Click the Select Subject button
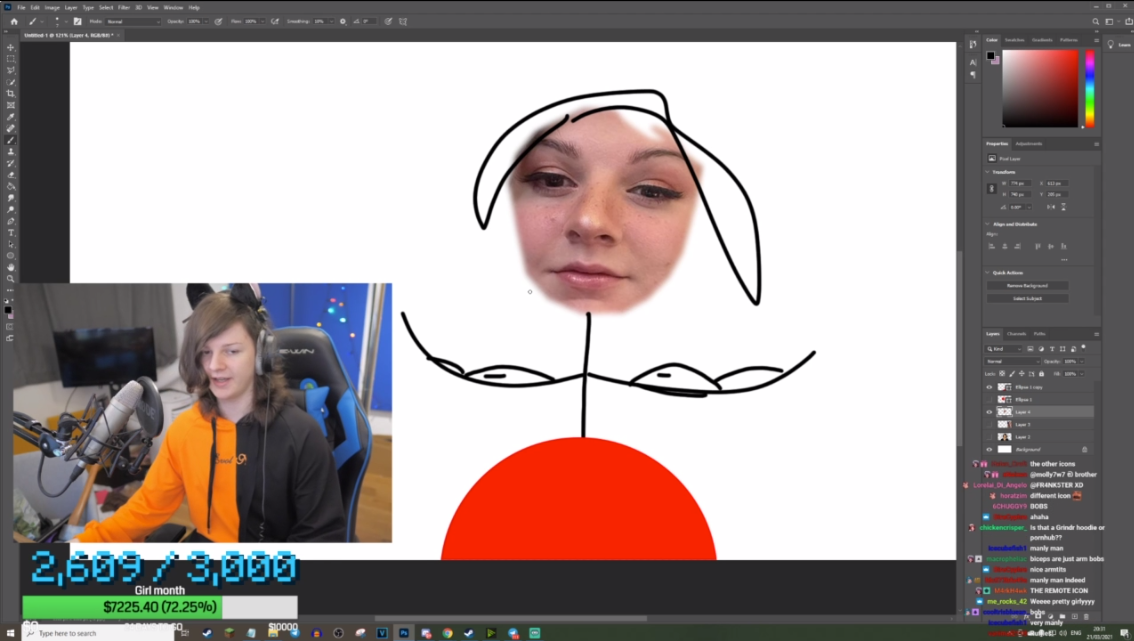This screenshot has width=1134, height=641. 1028,298
